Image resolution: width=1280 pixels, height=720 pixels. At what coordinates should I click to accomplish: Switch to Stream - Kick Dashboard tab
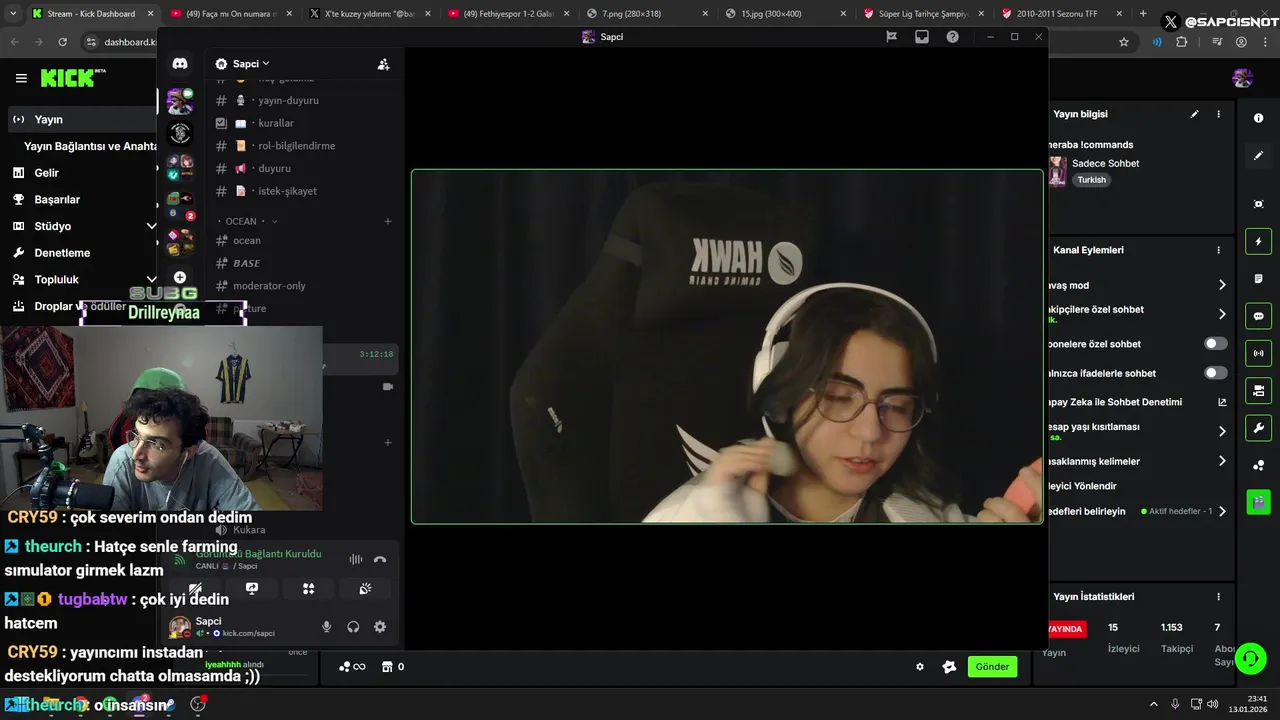[x=92, y=14]
